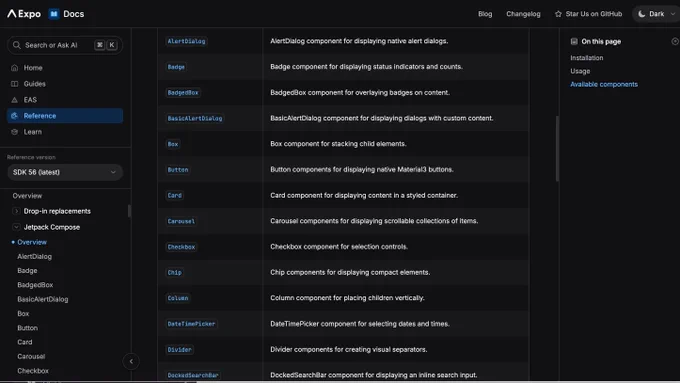Open Checkbox in the sidebar
The image size is (680, 383).
pos(33,371)
